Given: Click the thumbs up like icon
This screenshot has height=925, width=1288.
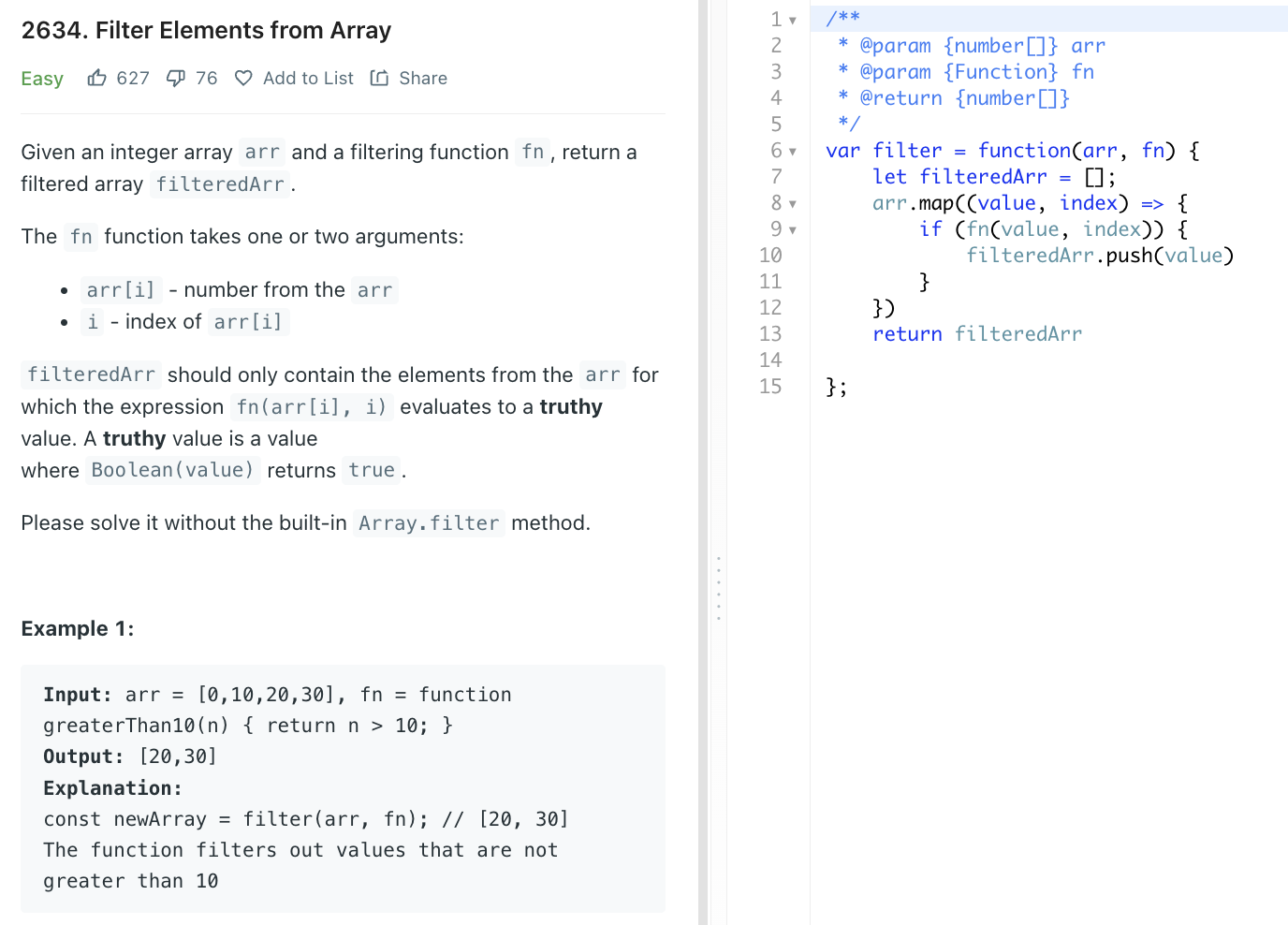Looking at the screenshot, I should pos(97,78).
